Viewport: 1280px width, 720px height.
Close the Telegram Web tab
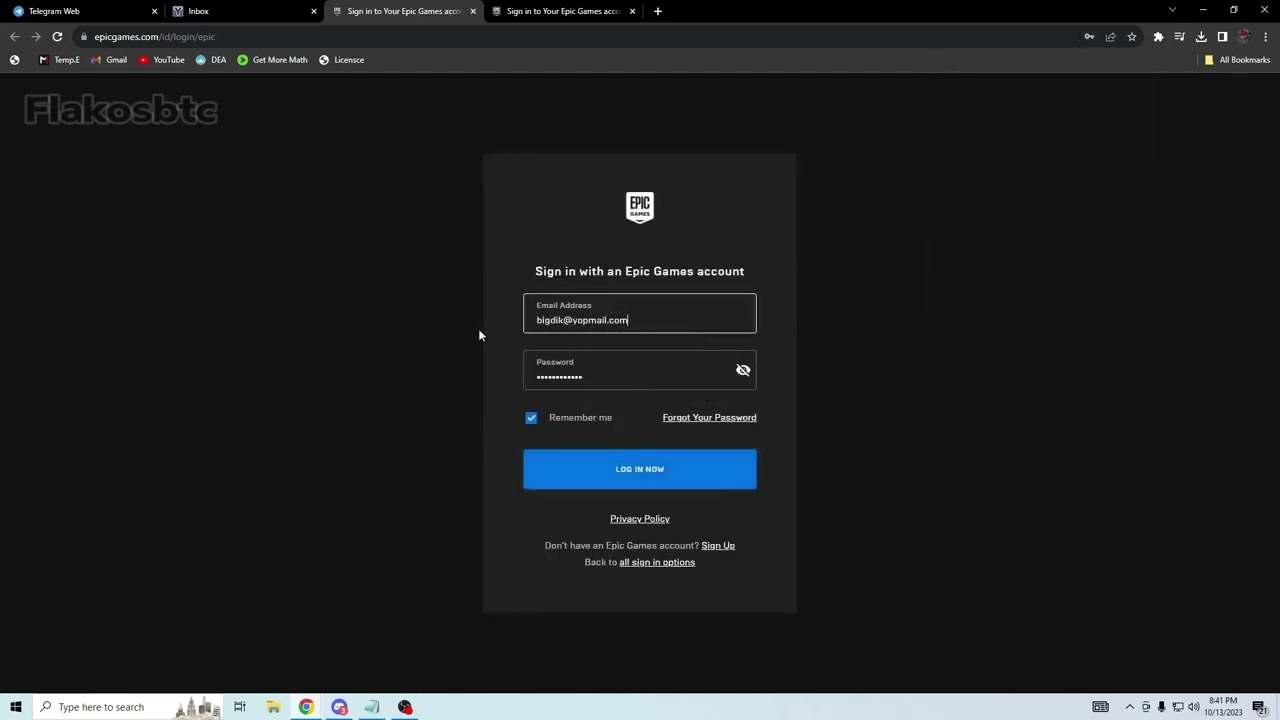click(x=154, y=11)
